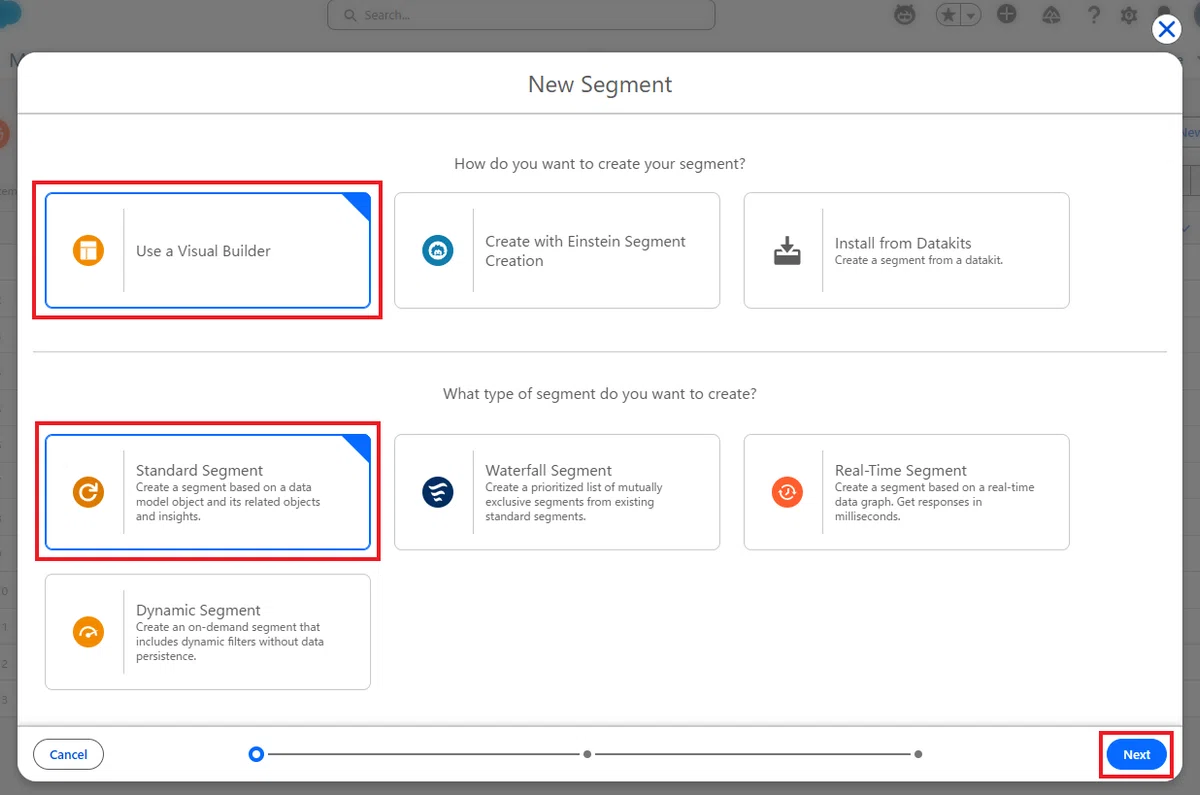This screenshot has height=795, width=1200.
Task: Pick the Standard Segment type
Action: coord(208,492)
